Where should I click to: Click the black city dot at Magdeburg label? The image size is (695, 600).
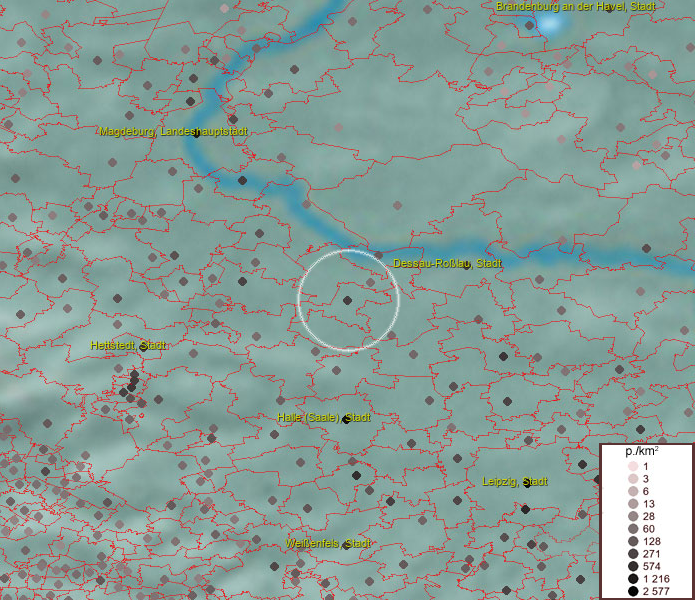click(196, 134)
